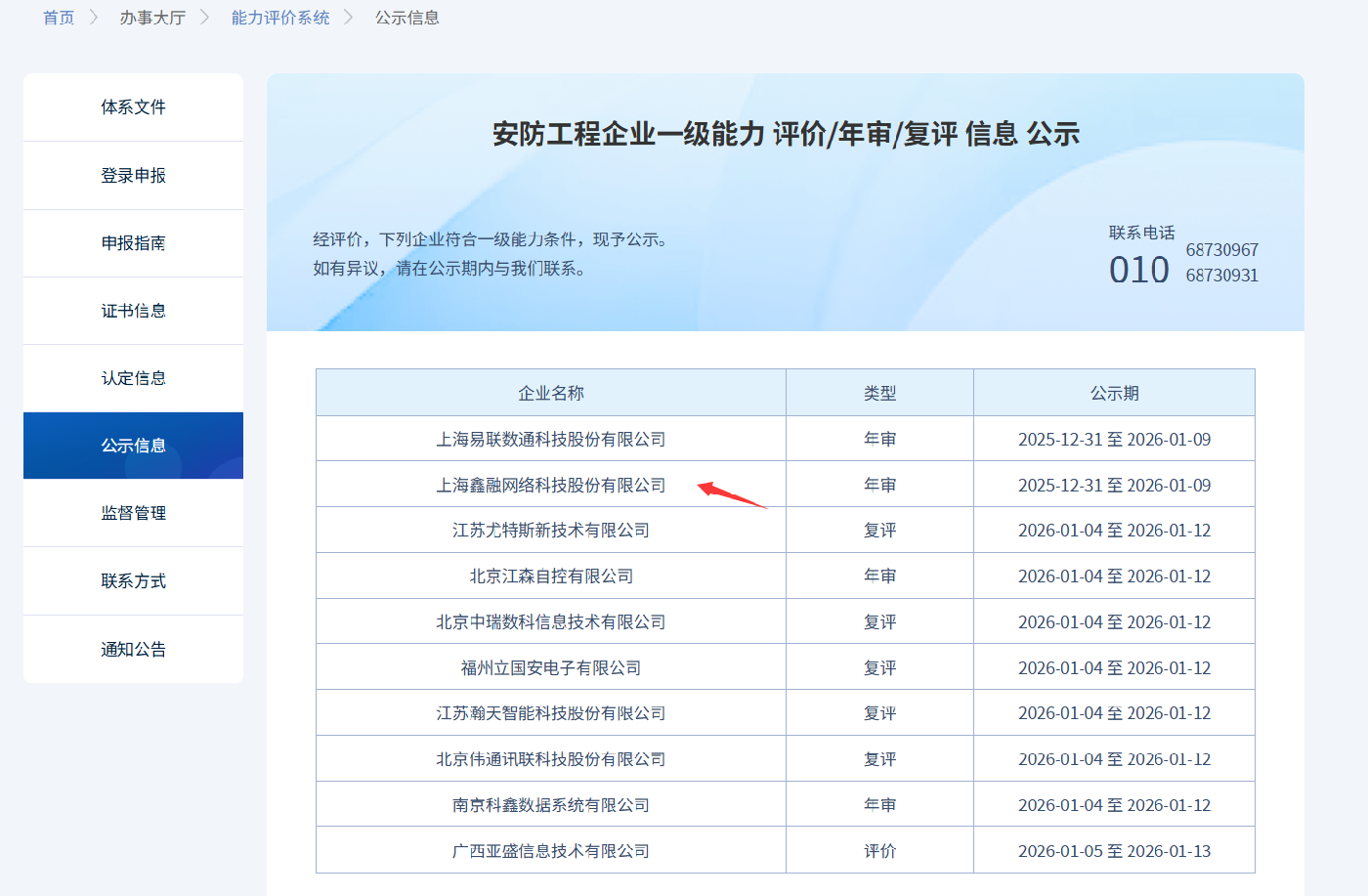Open the 申报指南 sidebar section
This screenshot has width=1368, height=896.
(x=132, y=242)
